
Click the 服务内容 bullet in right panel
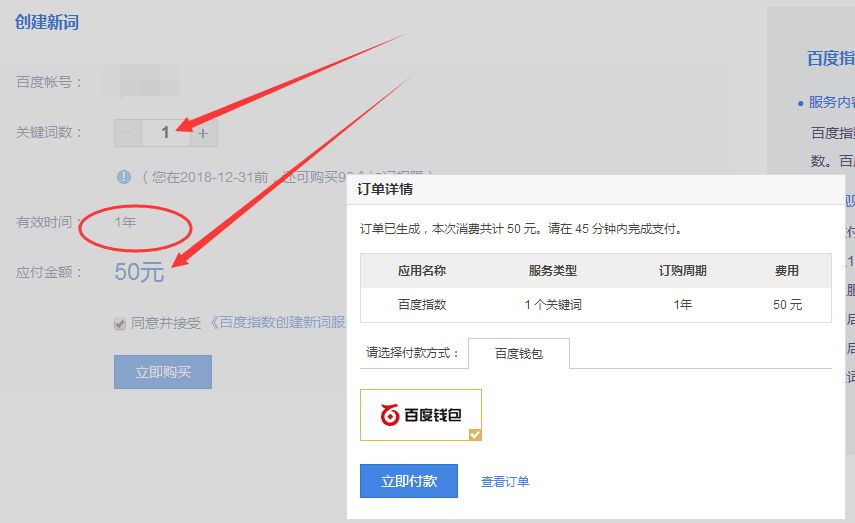(826, 102)
